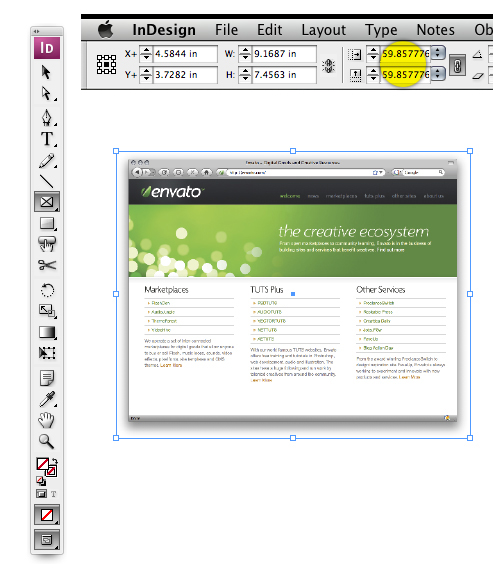Viewport: 493px width, 582px height.
Task: Click the InDesign ID logo in toolbox
Action: click(47, 48)
